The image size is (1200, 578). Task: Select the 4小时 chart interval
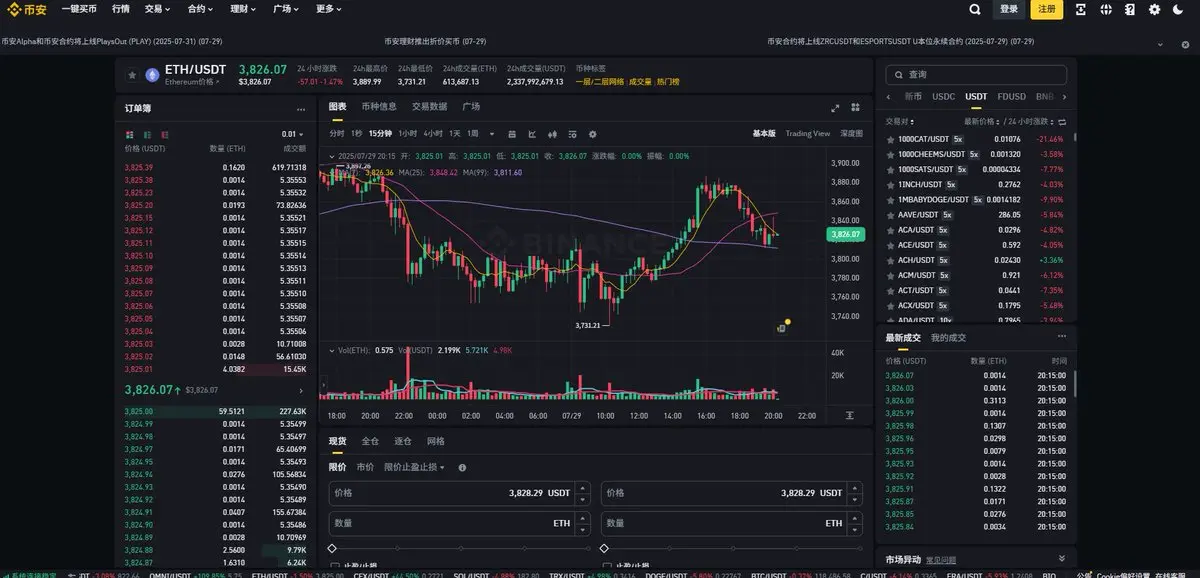coord(433,133)
